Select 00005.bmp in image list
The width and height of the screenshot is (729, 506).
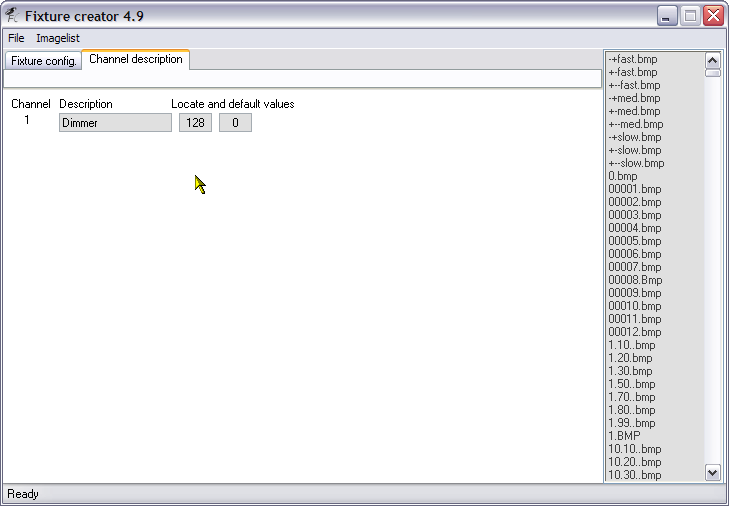pos(635,241)
